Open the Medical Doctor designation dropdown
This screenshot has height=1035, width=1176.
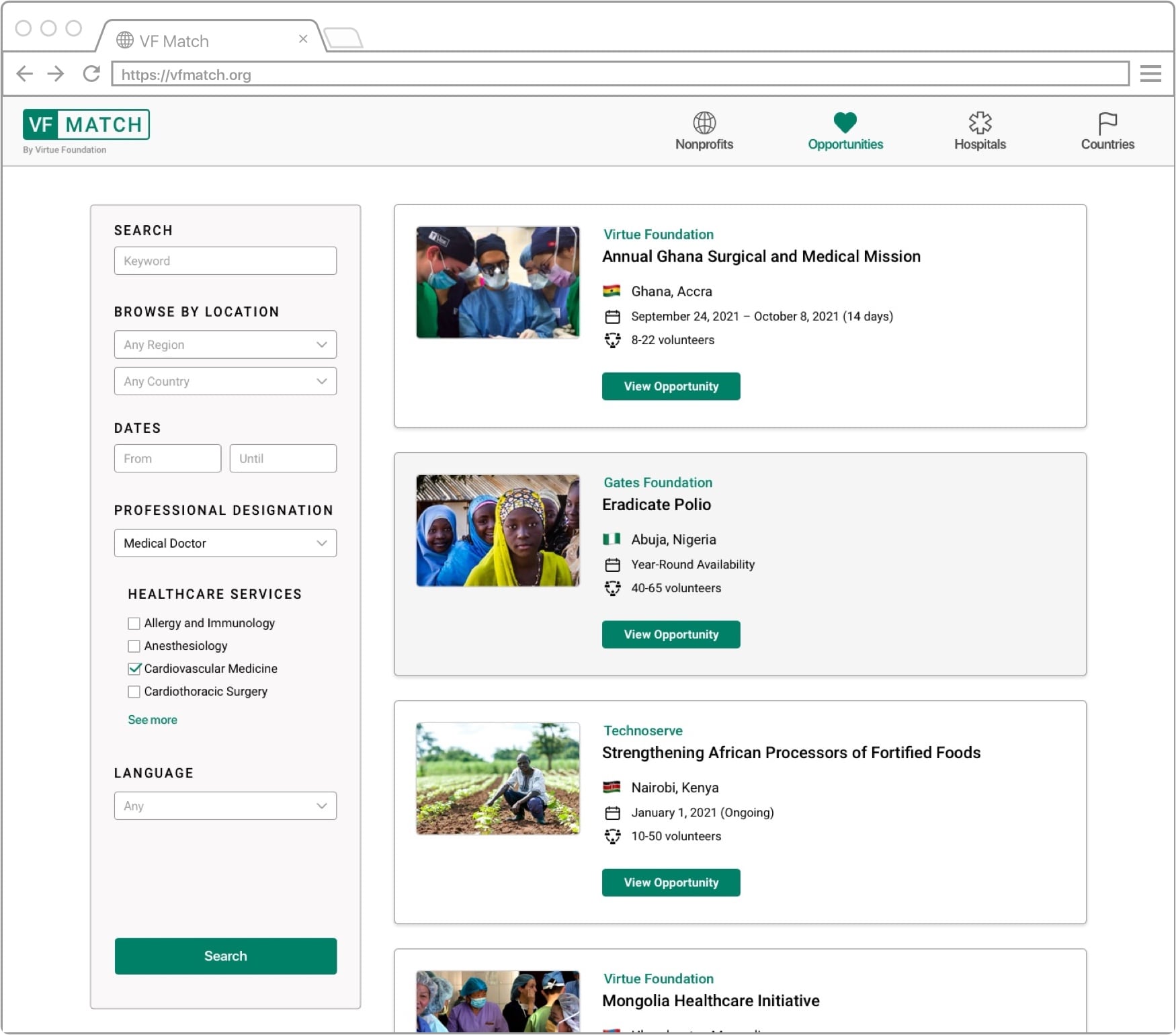[x=225, y=543]
